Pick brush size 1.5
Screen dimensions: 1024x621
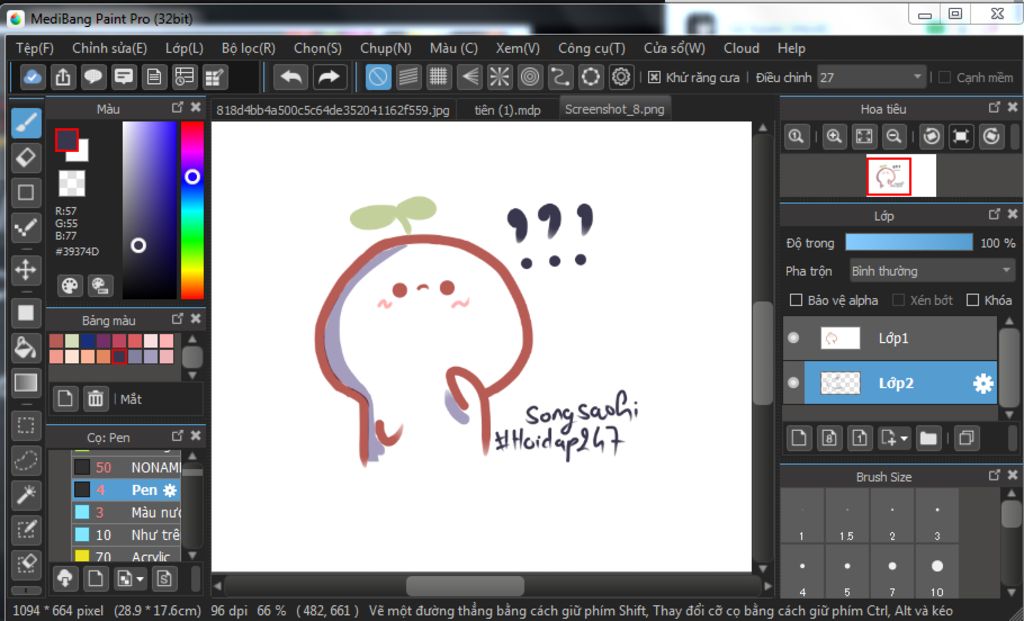847,515
